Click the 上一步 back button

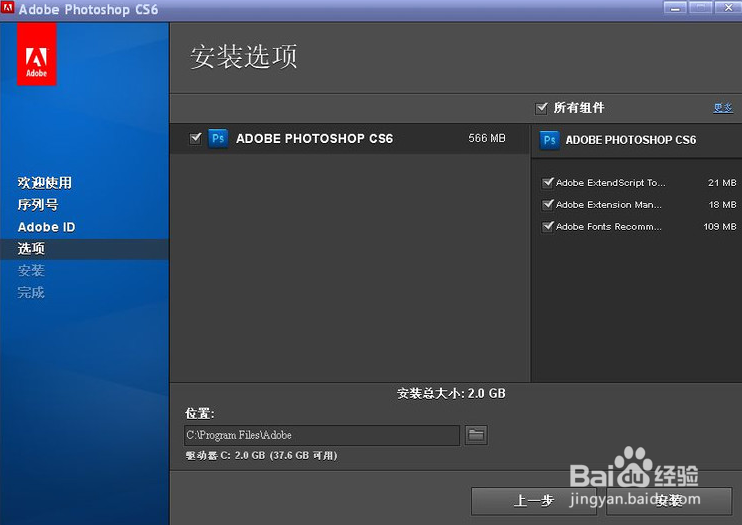pos(534,501)
